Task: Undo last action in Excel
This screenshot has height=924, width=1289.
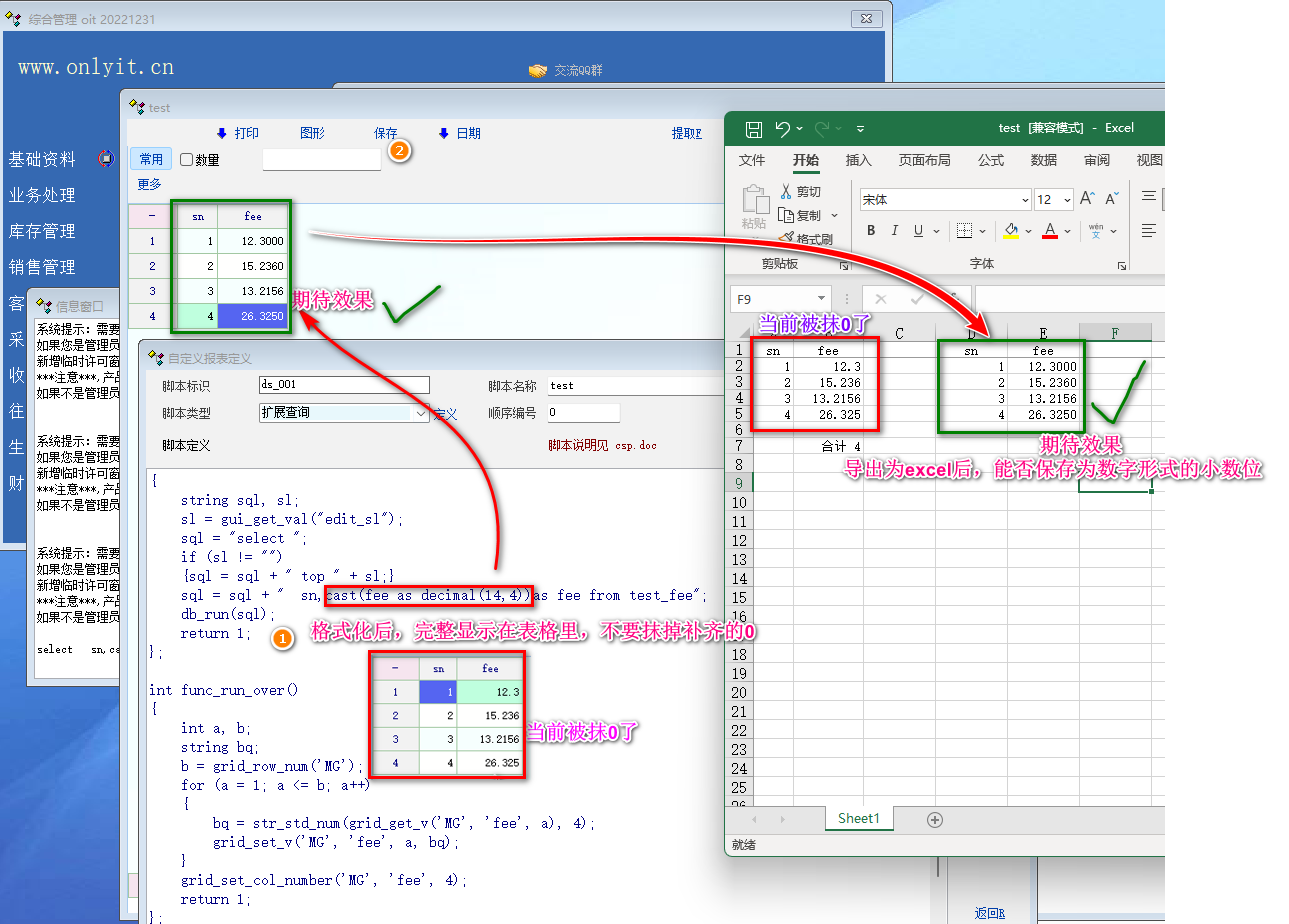Action: pyautogui.click(x=782, y=128)
